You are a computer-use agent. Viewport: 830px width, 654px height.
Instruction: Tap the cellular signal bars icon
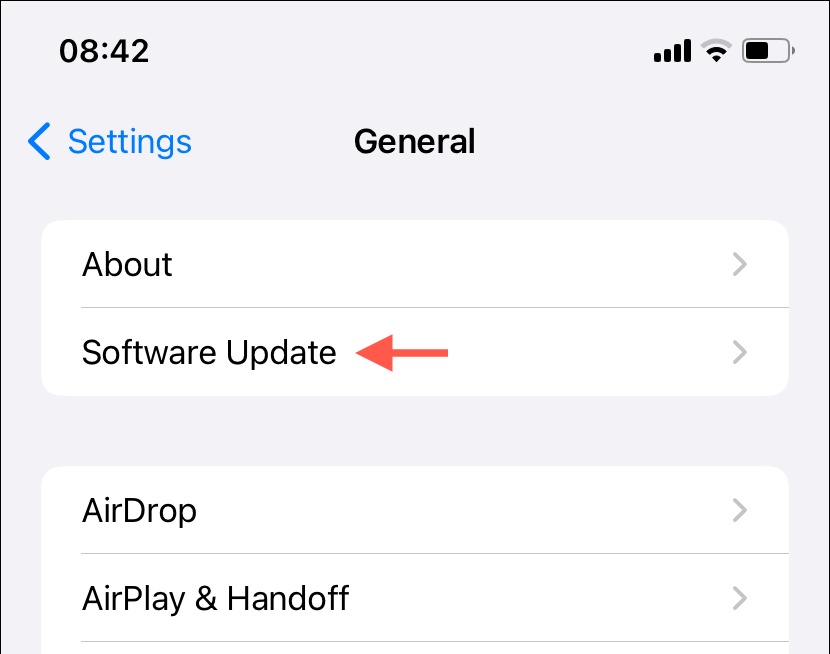point(672,51)
